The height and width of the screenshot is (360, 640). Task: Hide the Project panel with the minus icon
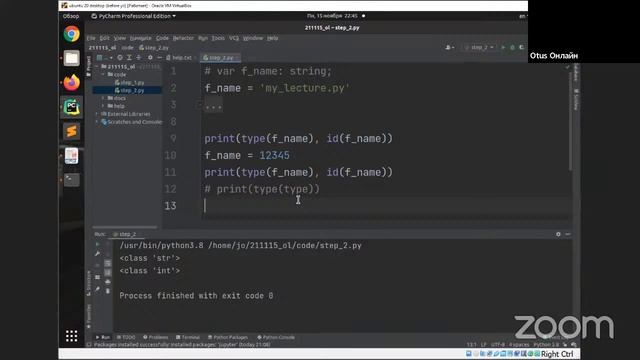pos(160,58)
